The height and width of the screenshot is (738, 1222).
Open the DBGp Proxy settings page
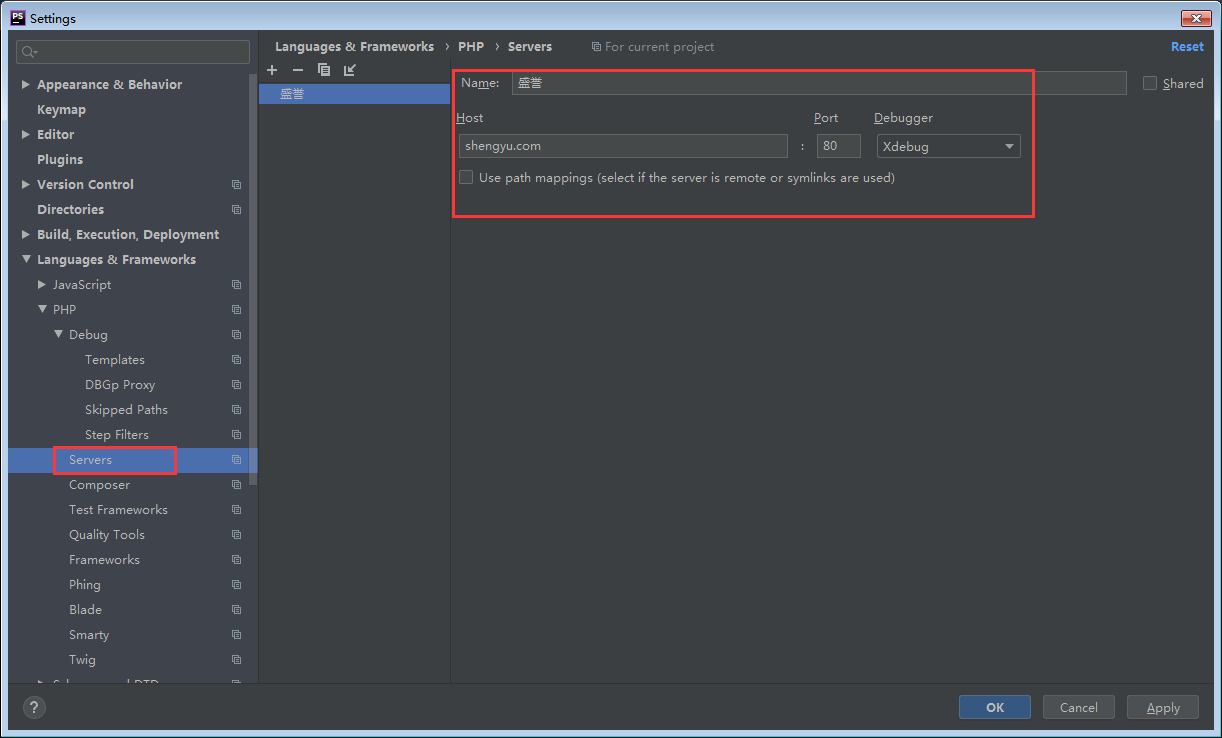coord(120,385)
